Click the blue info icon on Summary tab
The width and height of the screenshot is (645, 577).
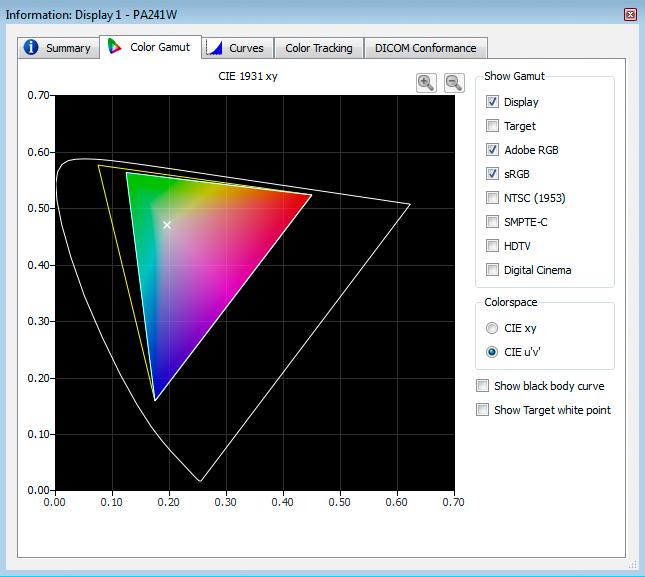[31, 47]
